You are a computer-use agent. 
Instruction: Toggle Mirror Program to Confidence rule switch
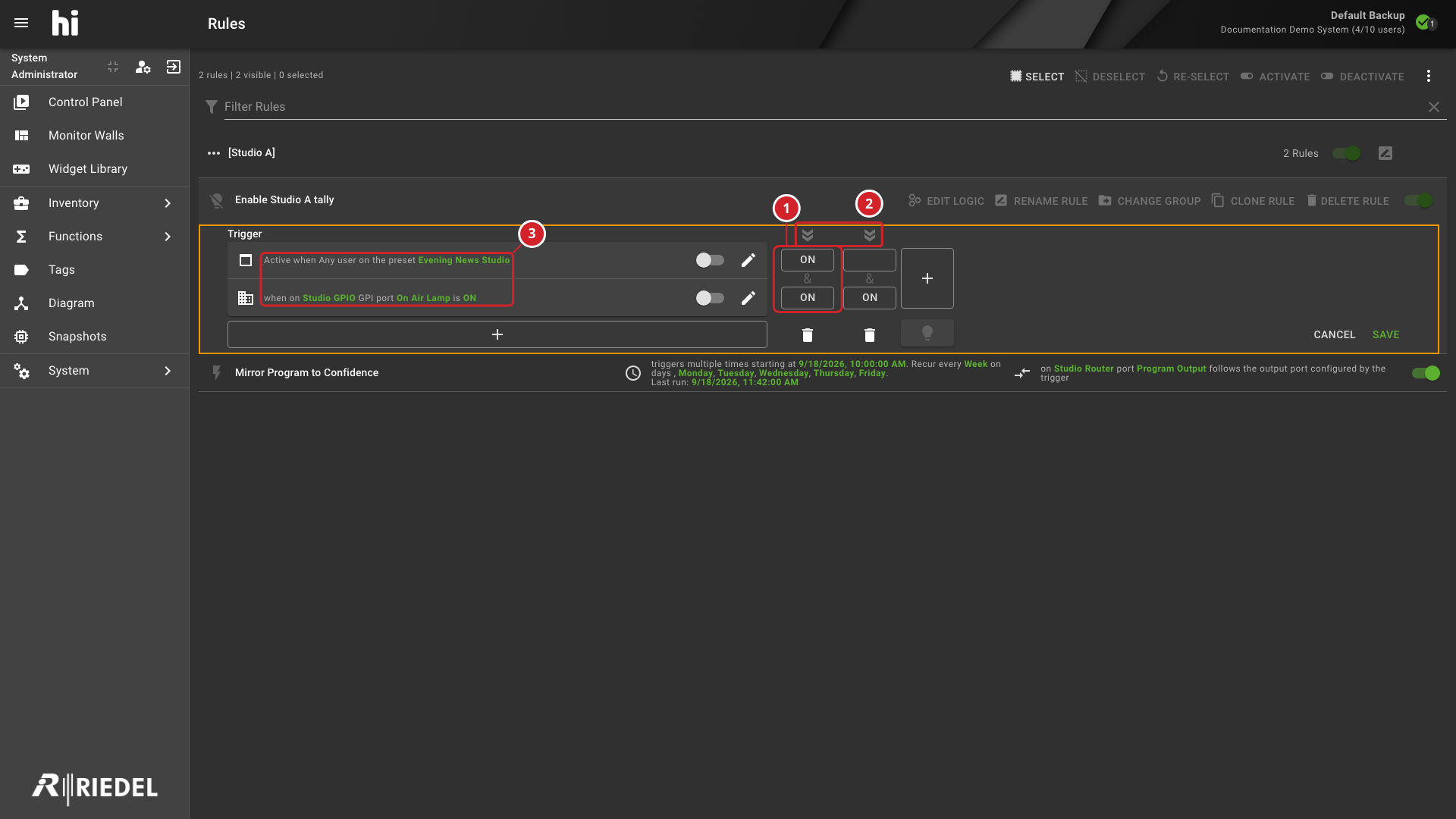point(1426,373)
